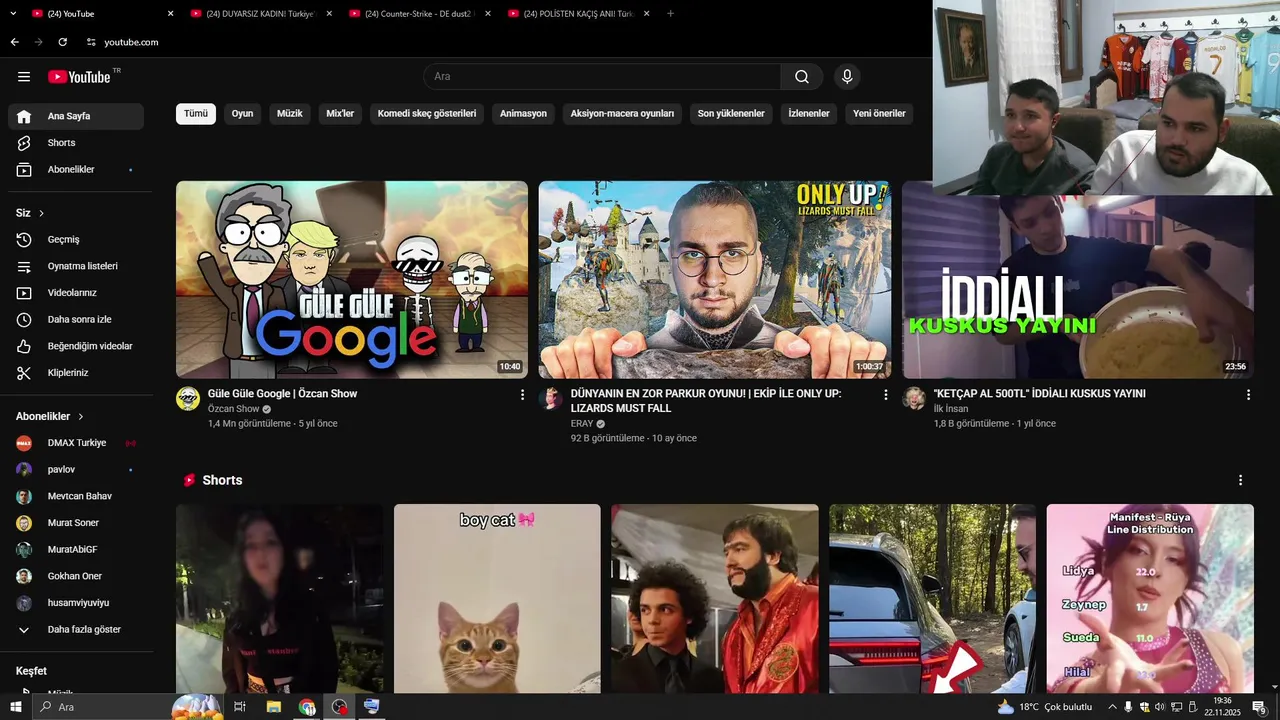Open File Explorer from taskbar

pos(273,707)
